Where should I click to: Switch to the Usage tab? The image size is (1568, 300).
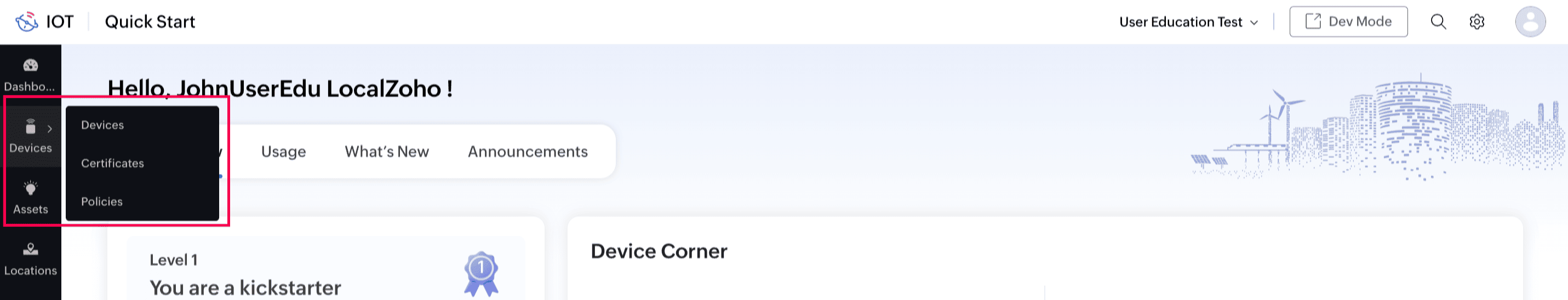[x=283, y=152]
